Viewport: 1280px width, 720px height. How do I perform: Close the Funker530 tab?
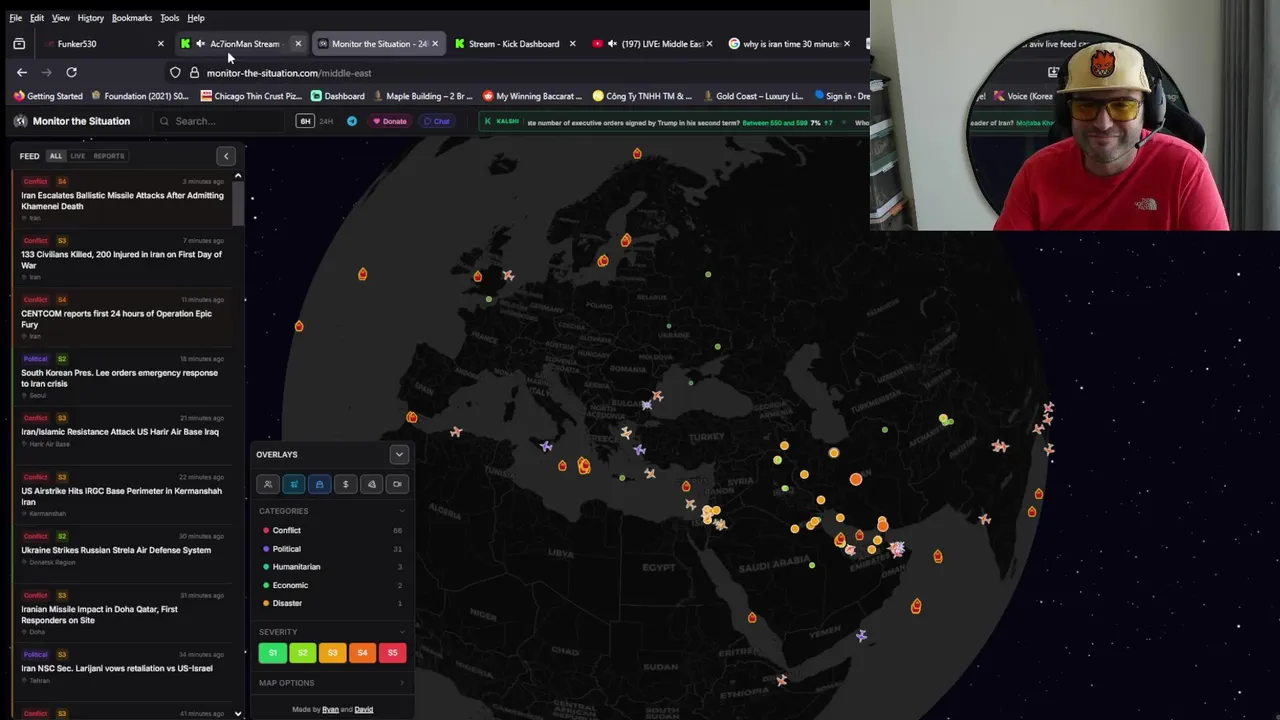tap(160, 44)
